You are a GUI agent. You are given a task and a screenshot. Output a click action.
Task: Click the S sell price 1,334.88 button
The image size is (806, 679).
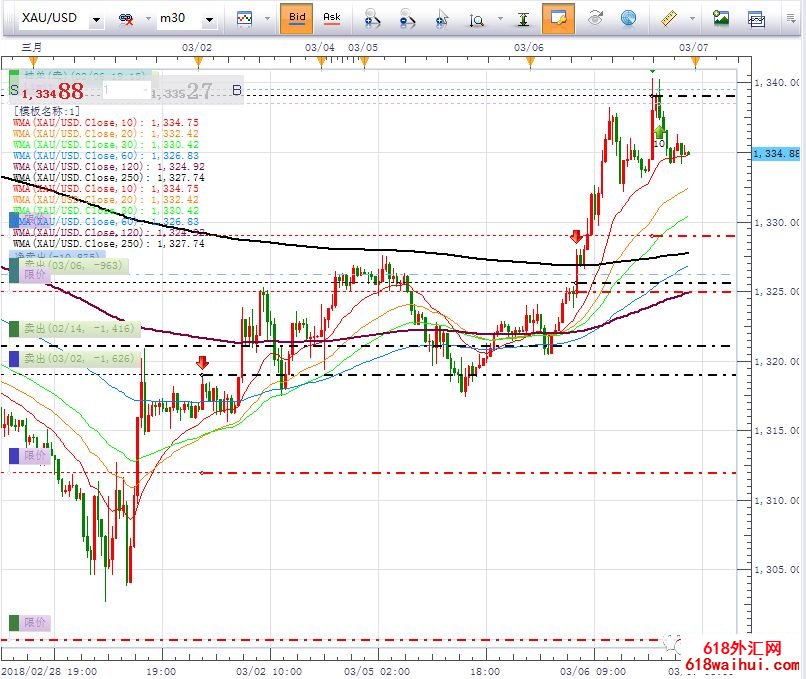coord(55,92)
